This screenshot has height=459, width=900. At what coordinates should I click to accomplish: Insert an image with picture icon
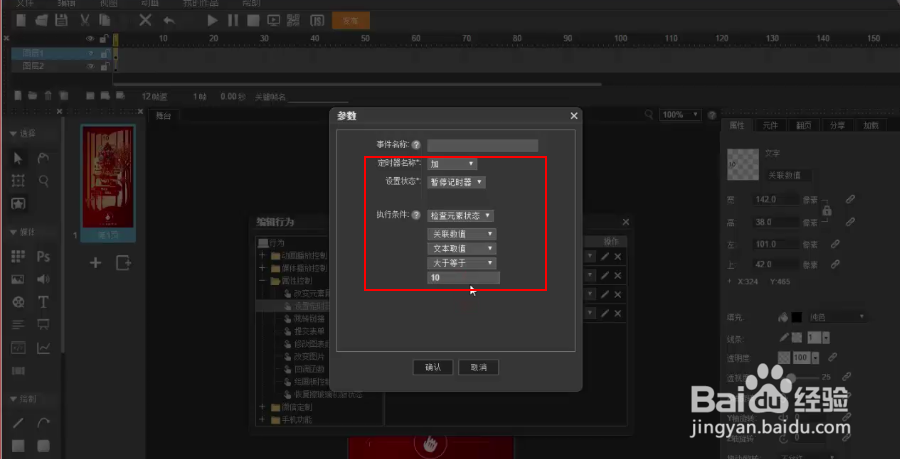click(18, 279)
